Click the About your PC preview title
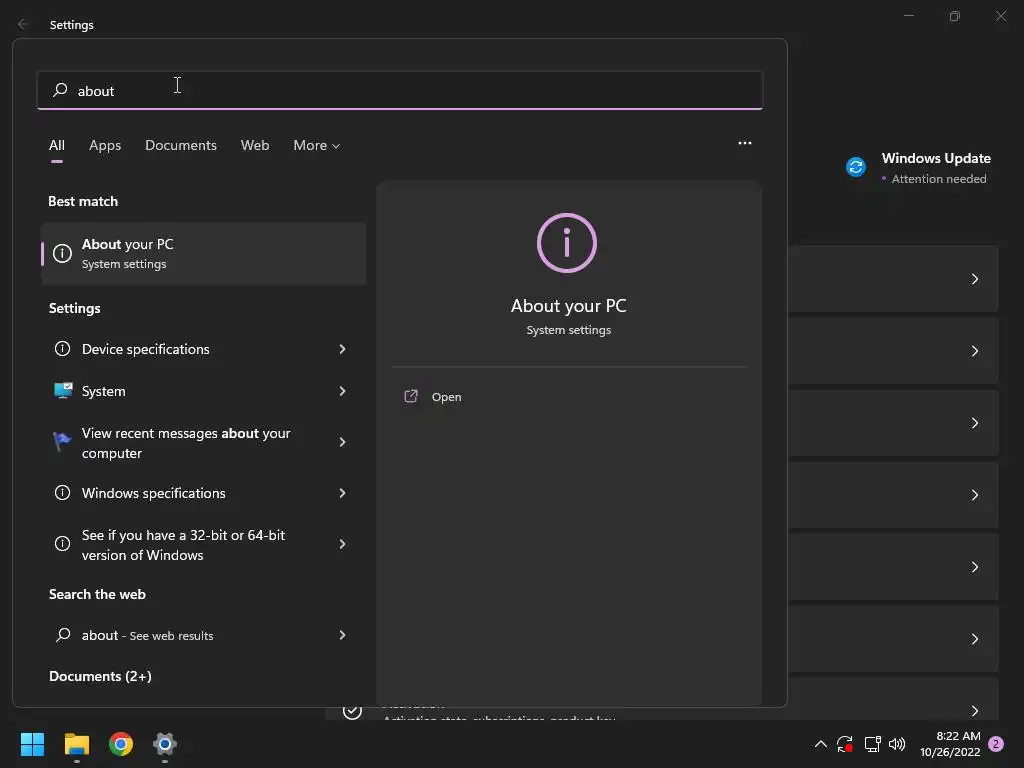 click(569, 306)
